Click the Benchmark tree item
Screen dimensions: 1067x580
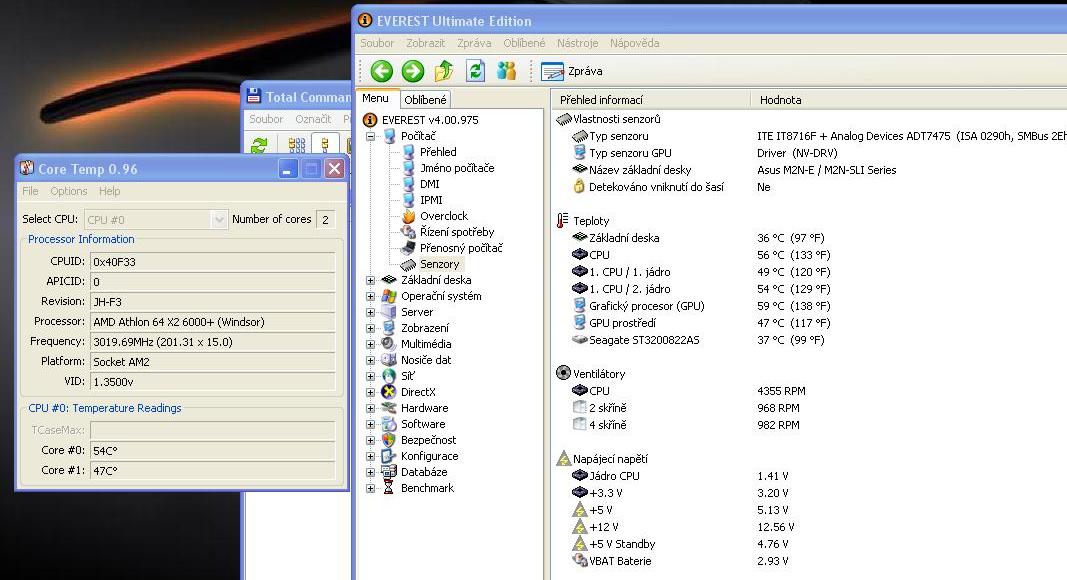427,488
